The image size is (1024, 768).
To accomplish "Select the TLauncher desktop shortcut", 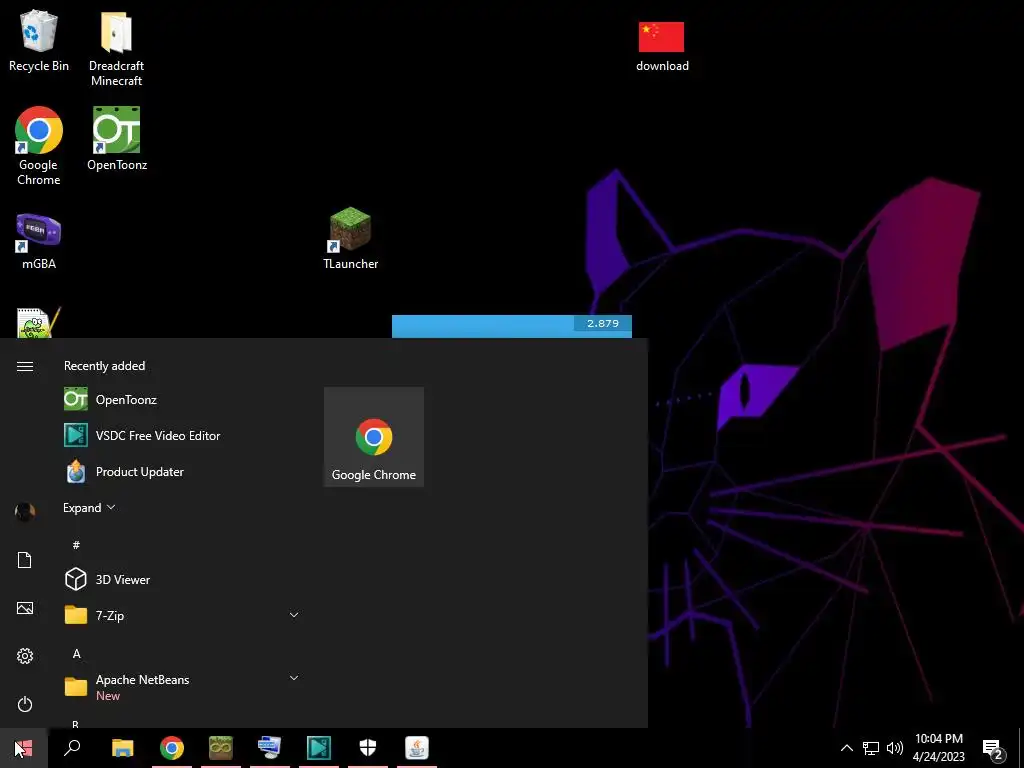I will (x=351, y=238).
